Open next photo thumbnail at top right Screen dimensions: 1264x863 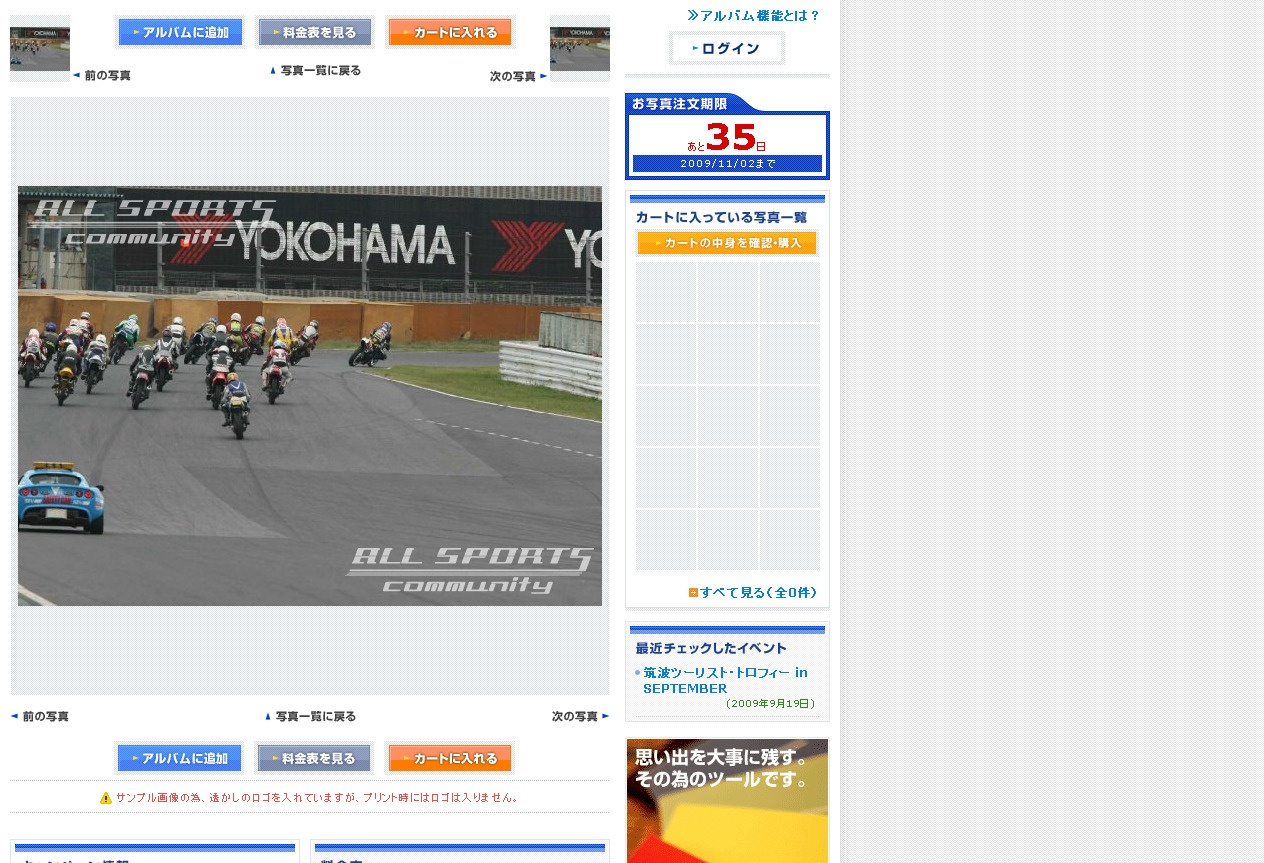[x=580, y=48]
